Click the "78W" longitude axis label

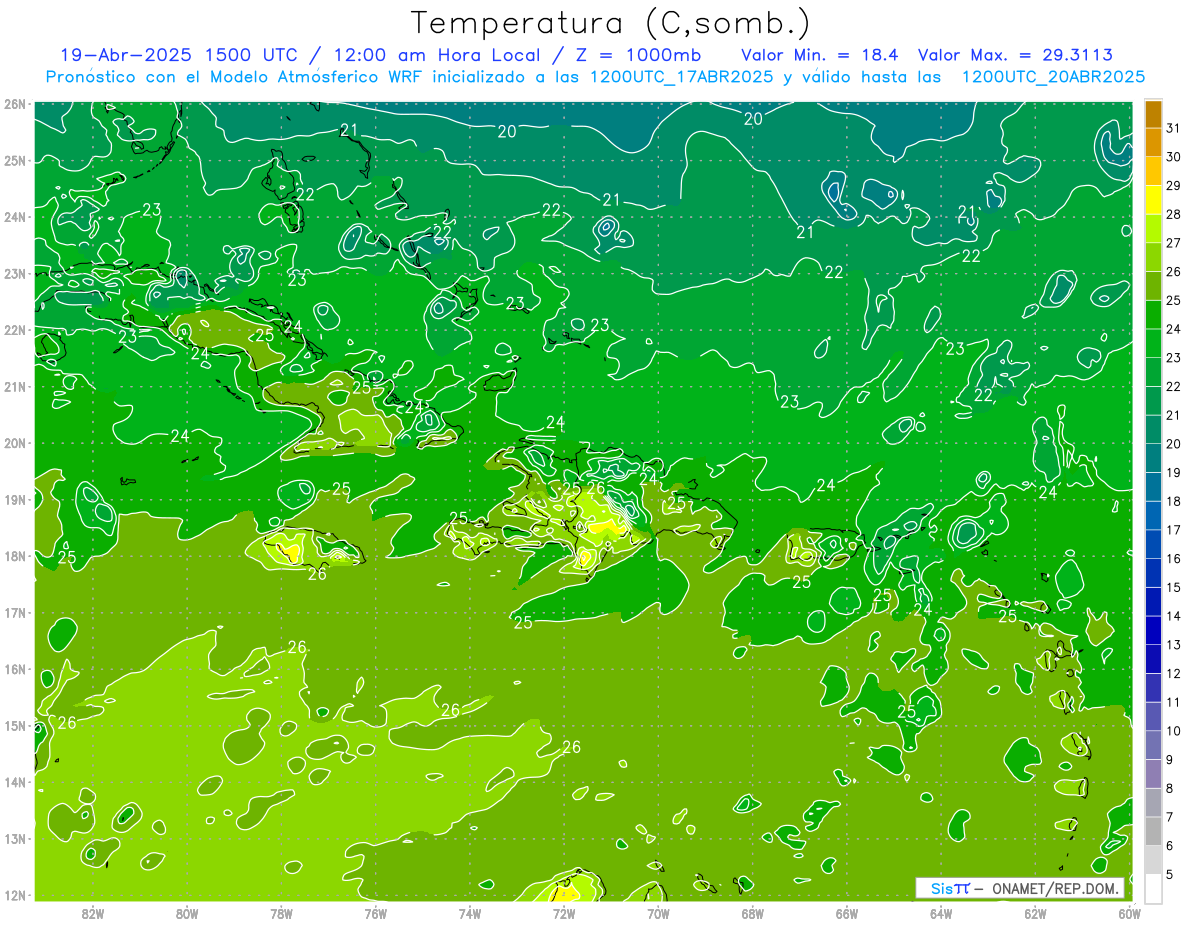click(281, 914)
